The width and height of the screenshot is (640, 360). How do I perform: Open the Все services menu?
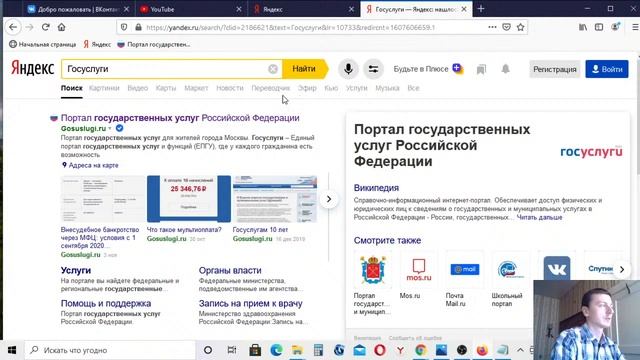click(x=413, y=88)
